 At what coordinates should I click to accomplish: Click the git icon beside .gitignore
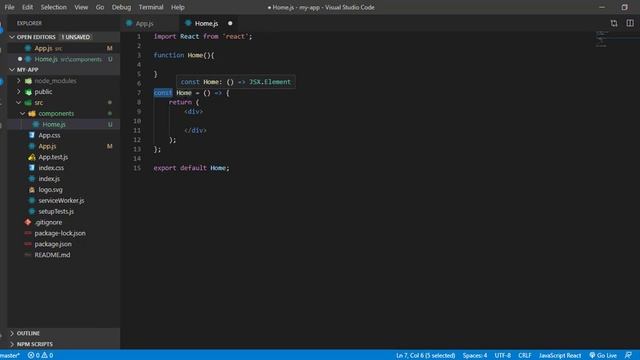(x=28, y=222)
